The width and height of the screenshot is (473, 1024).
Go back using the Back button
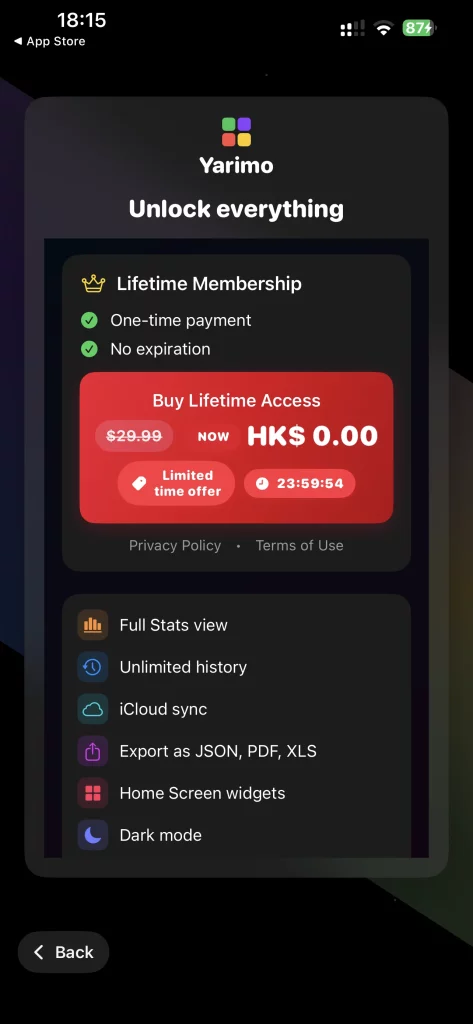tap(63, 952)
